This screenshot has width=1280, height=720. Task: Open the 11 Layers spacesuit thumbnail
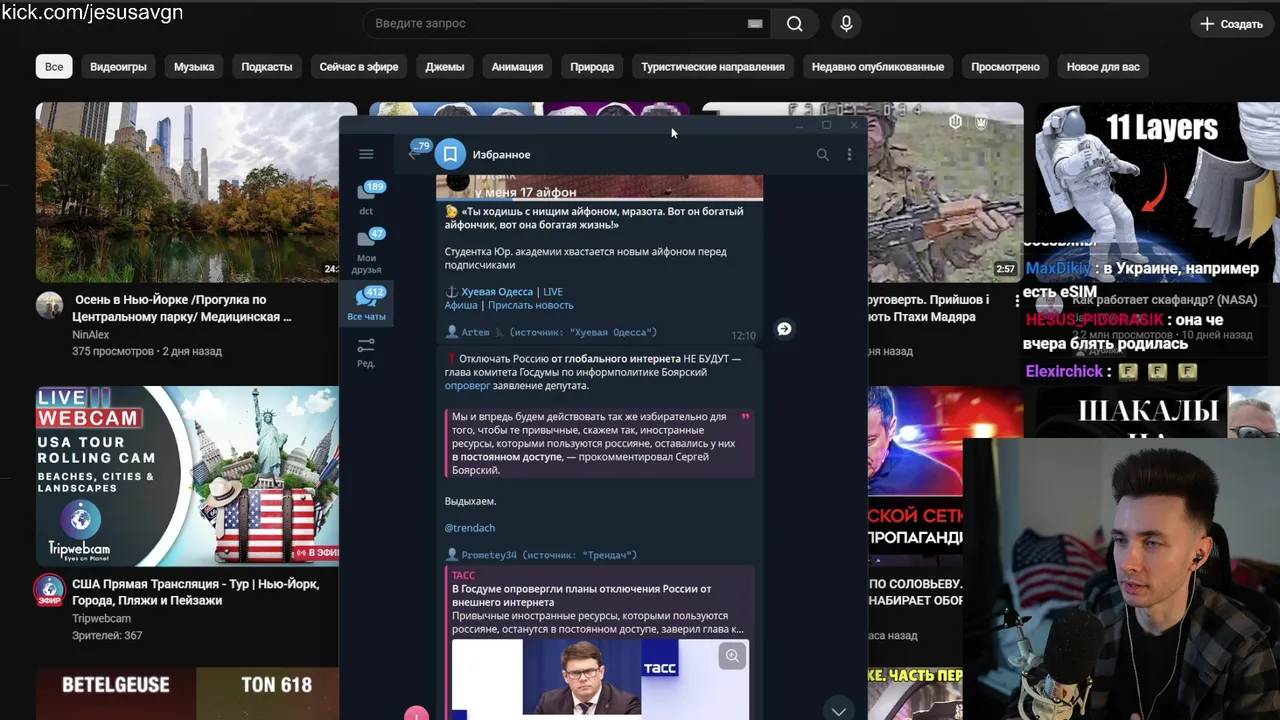1157,192
